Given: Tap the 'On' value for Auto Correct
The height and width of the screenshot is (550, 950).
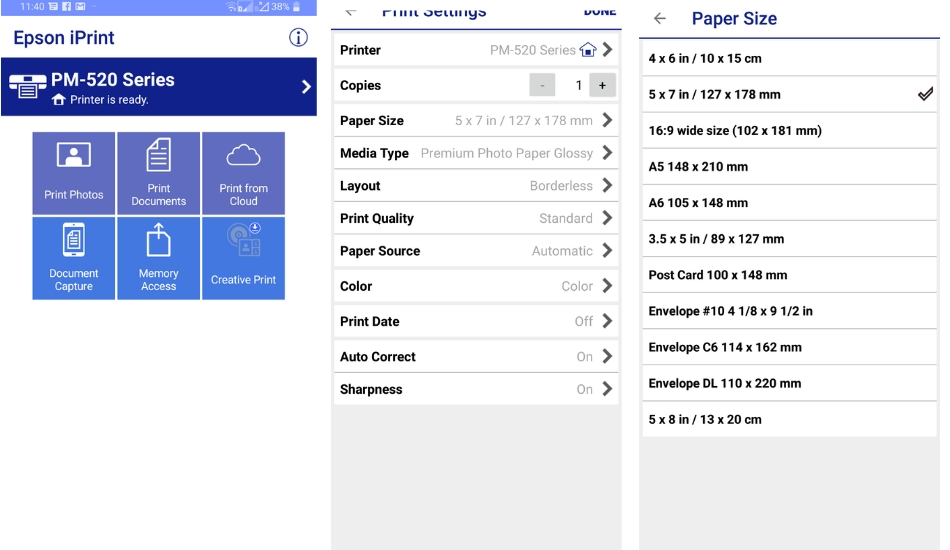Looking at the screenshot, I should pos(585,356).
